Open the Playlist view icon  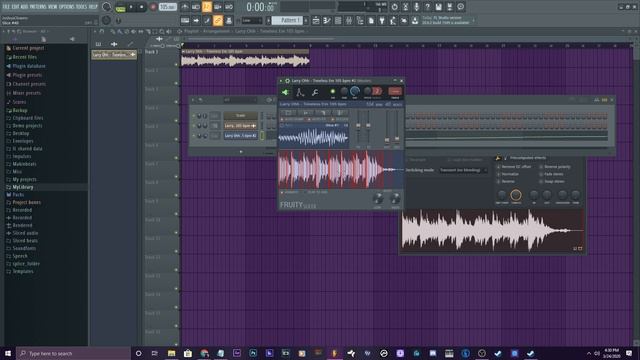click(x=316, y=20)
